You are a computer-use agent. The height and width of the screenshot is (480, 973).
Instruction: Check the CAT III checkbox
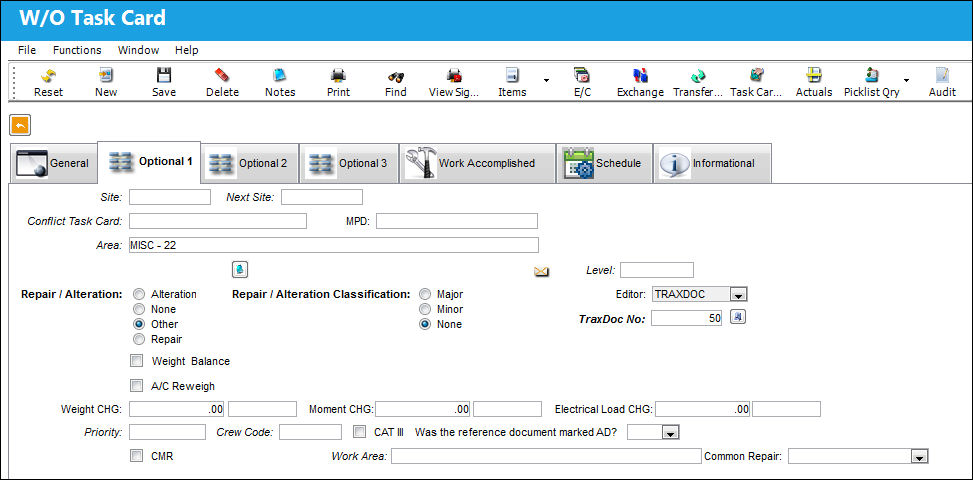click(360, 431)
